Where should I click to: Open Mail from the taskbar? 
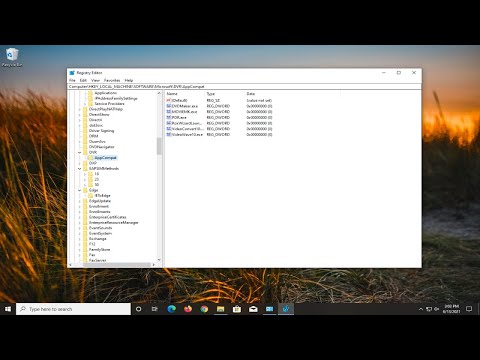[253, 309]
